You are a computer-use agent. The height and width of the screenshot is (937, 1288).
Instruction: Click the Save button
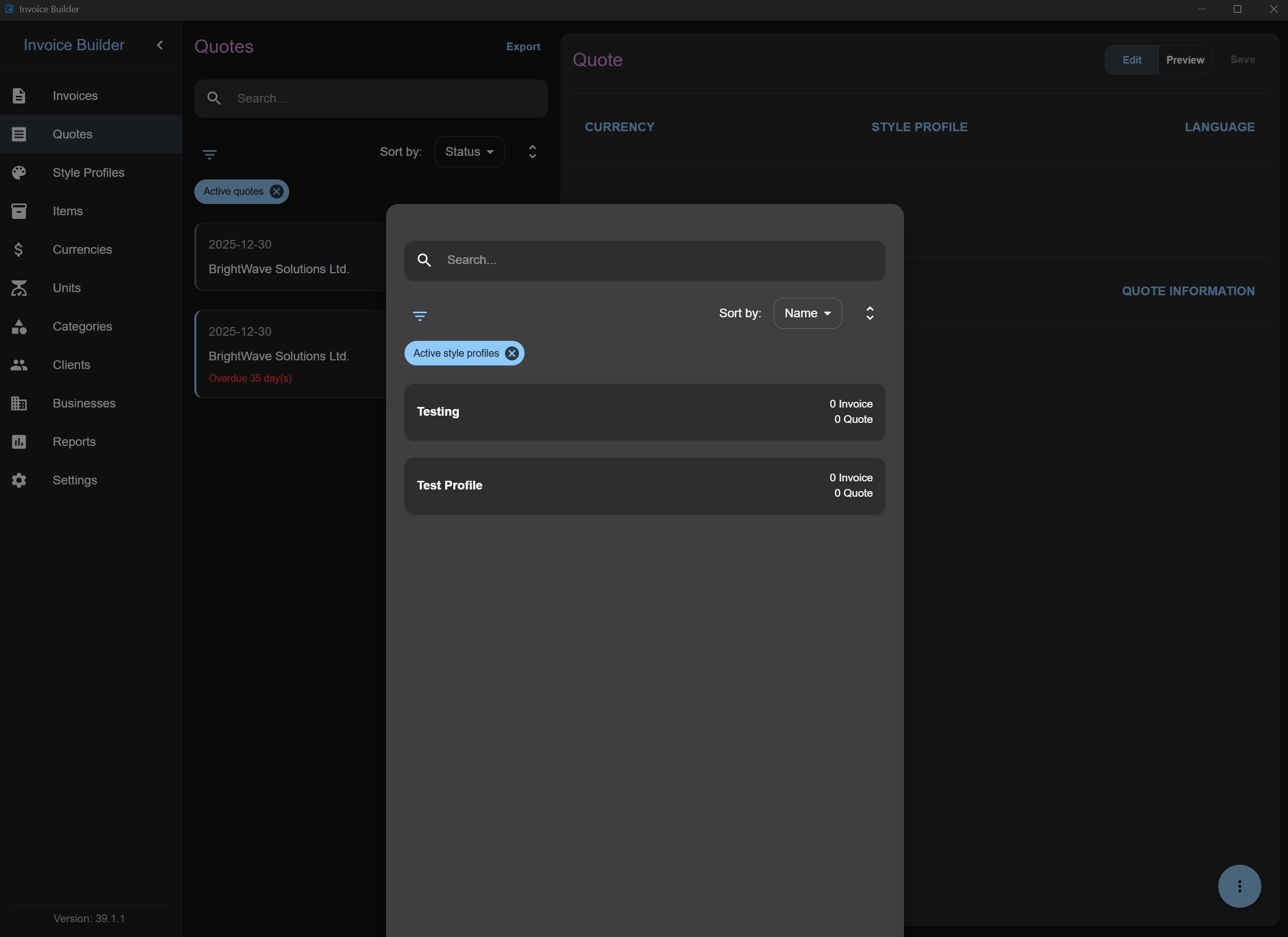[x=1242, y=59]
